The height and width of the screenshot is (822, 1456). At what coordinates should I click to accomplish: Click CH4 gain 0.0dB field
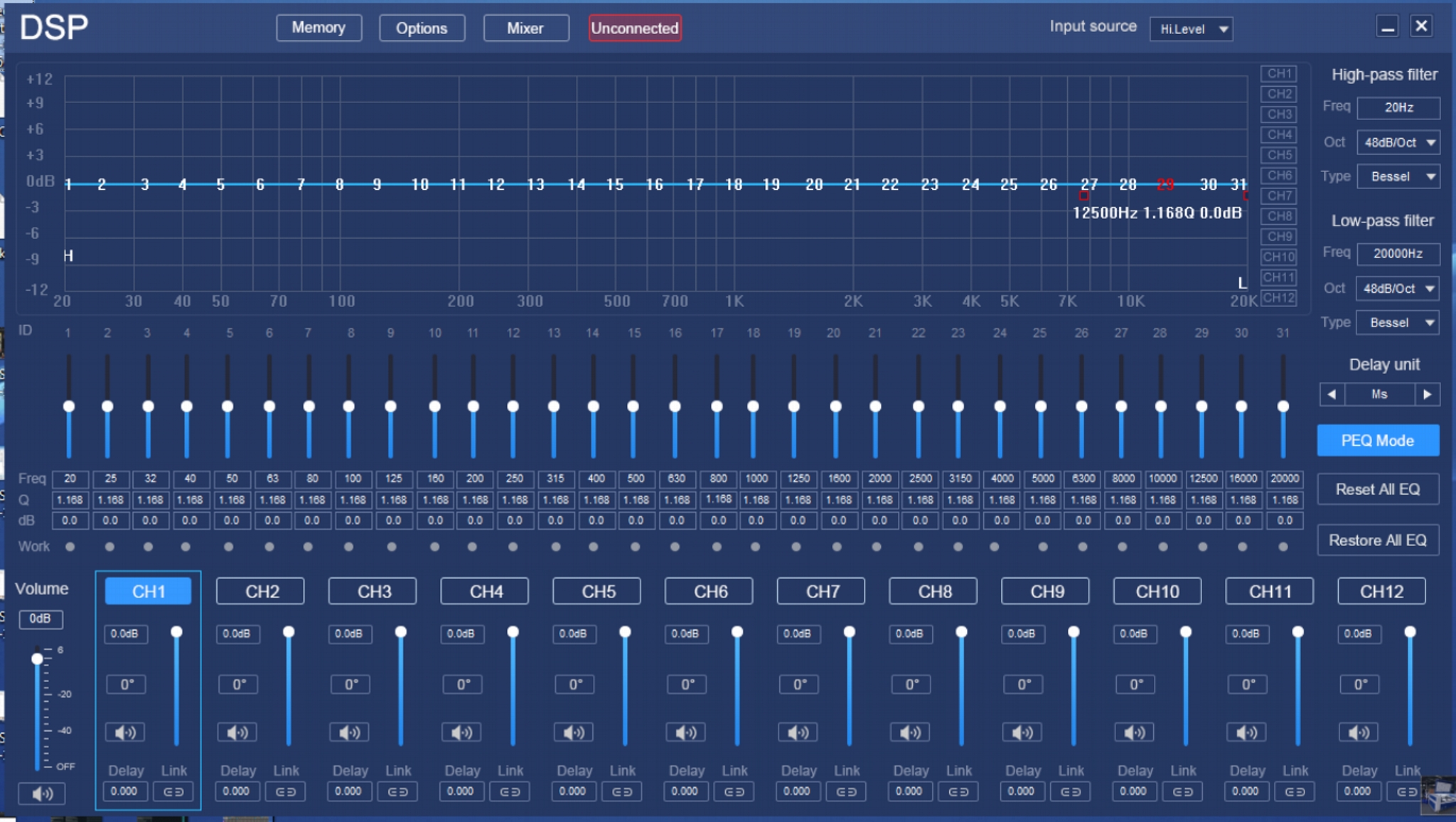[x=461, y=634]
